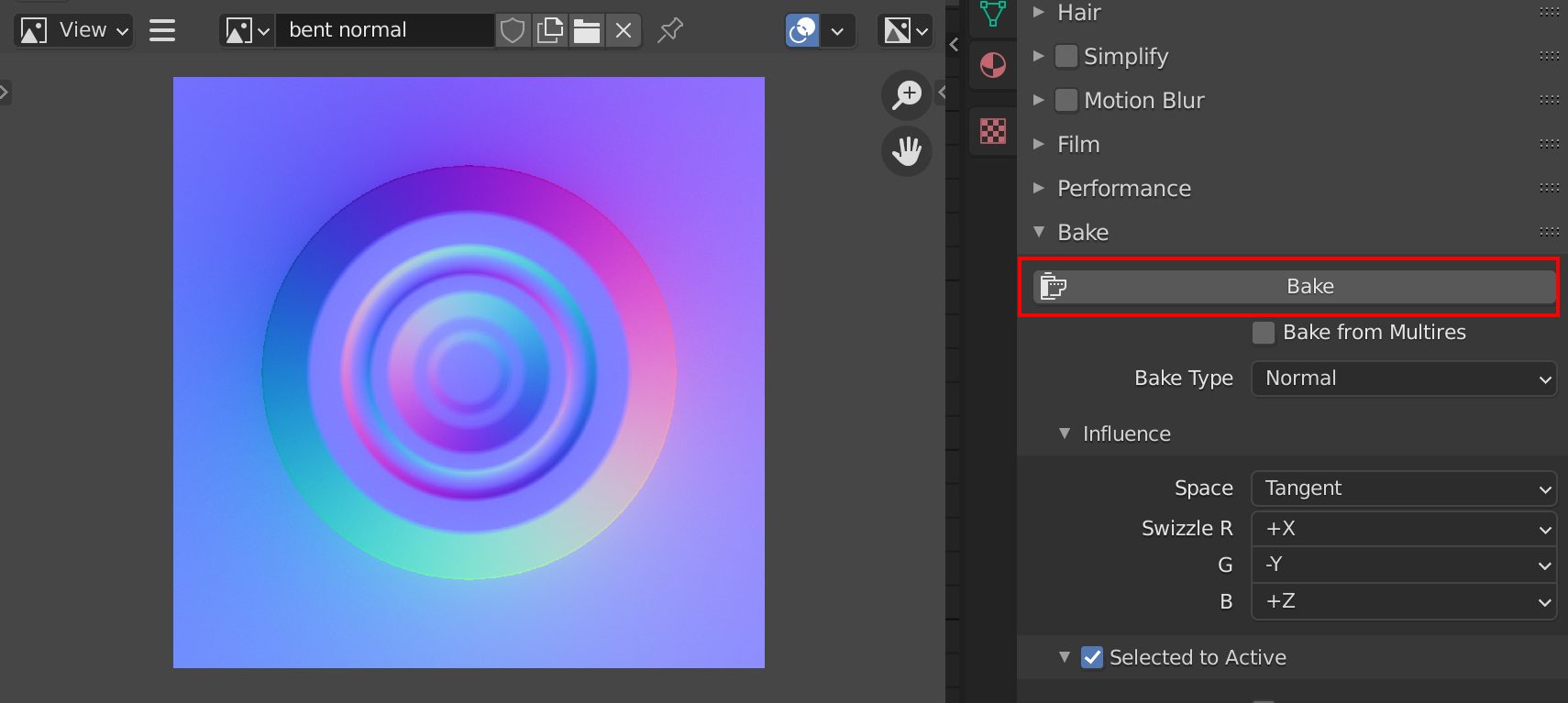This screenshot has height=703, width=1568.
Task: Enable the Simplify checkbox
Action: [1066, 56]
